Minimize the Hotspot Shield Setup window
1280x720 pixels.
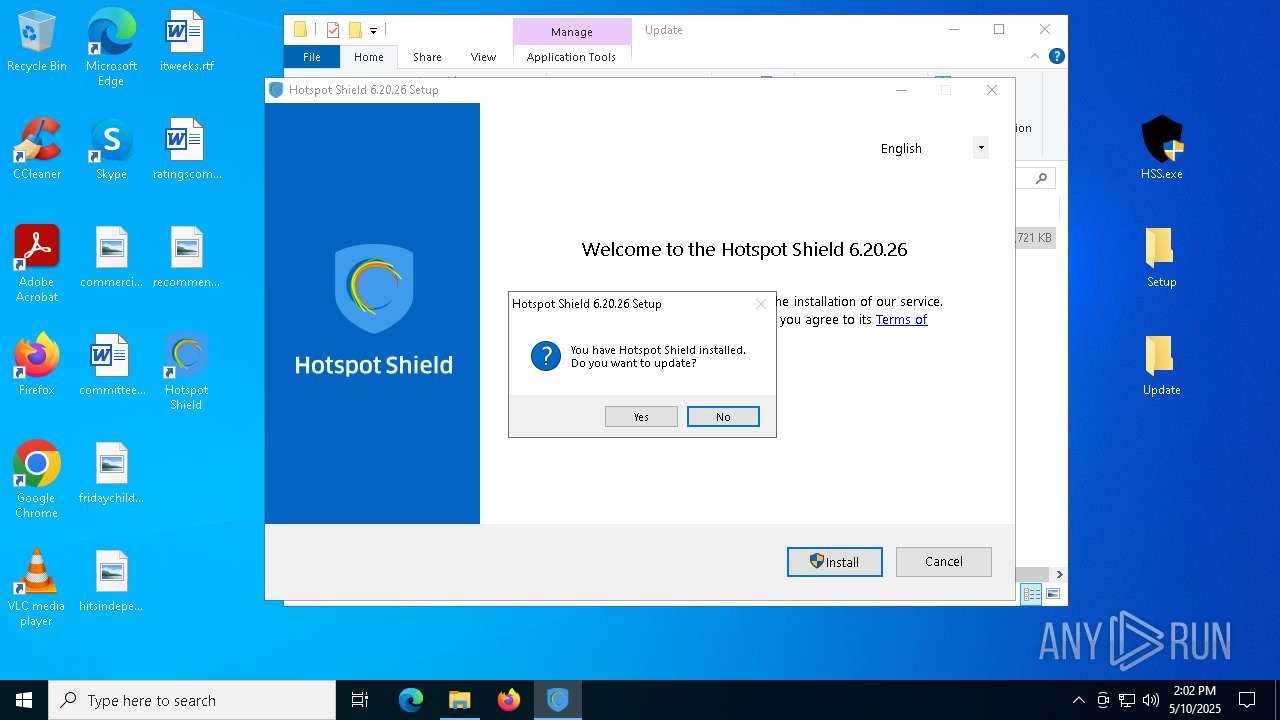coord(901,90)
